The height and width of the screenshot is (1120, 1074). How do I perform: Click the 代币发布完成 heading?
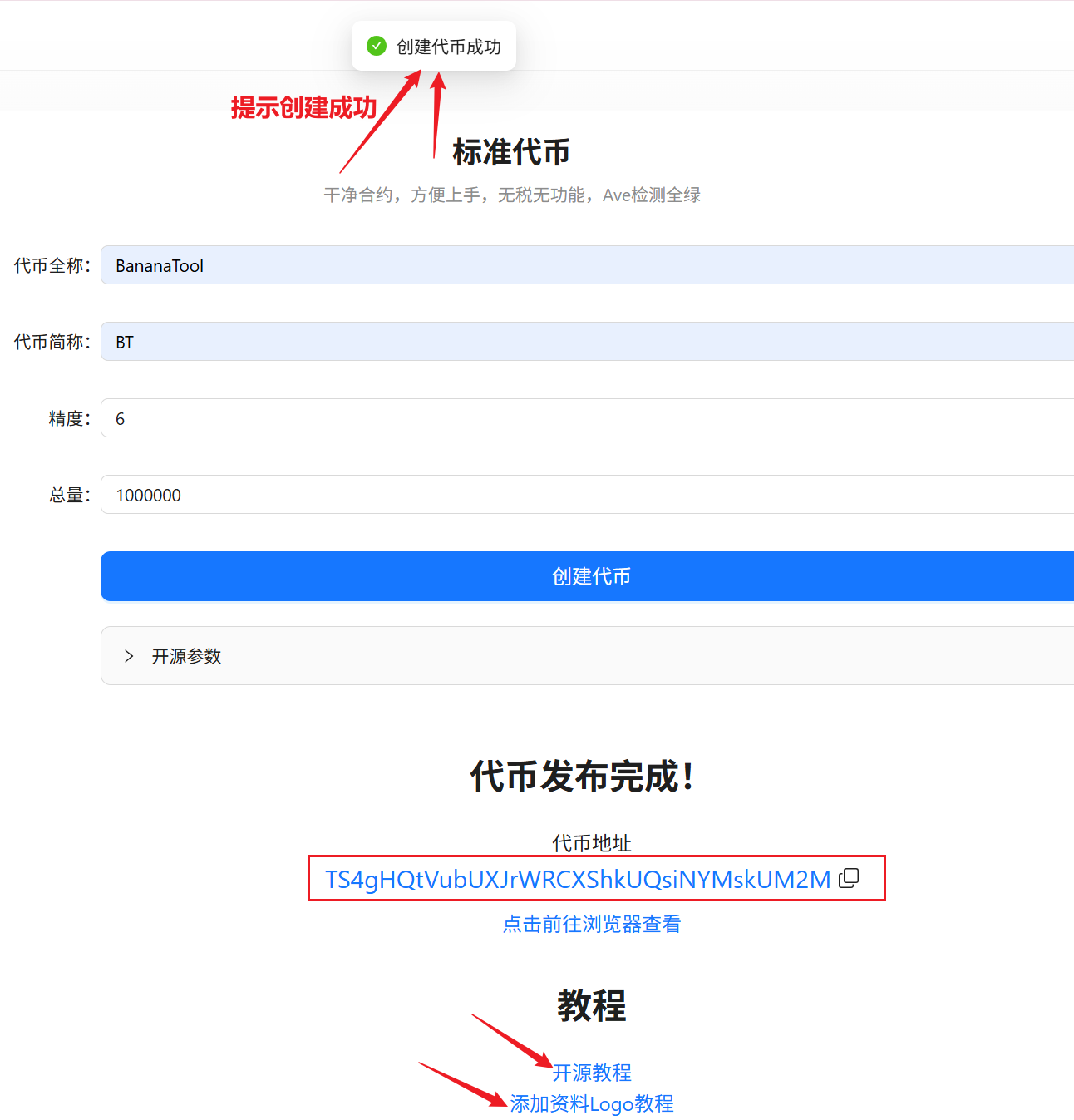tap(582, 777)
